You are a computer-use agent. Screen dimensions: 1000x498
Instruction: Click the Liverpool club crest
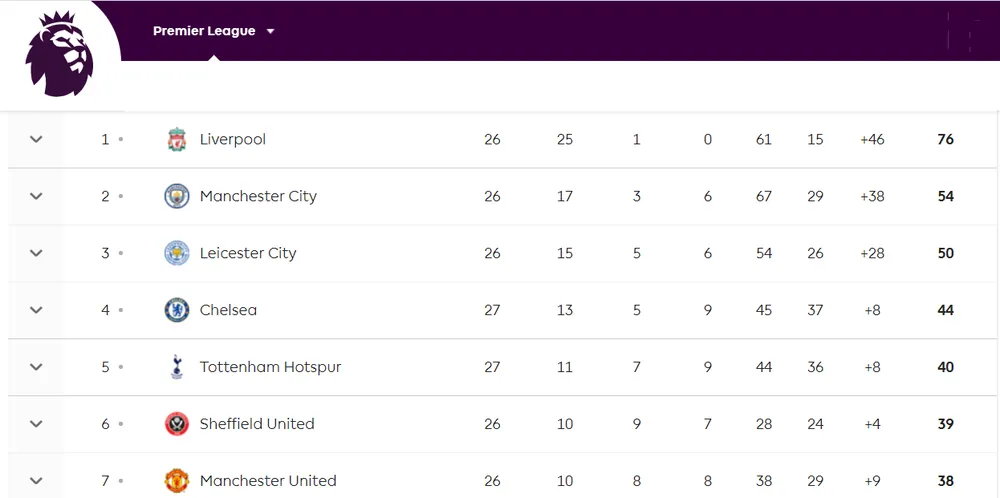coord(177,140)
